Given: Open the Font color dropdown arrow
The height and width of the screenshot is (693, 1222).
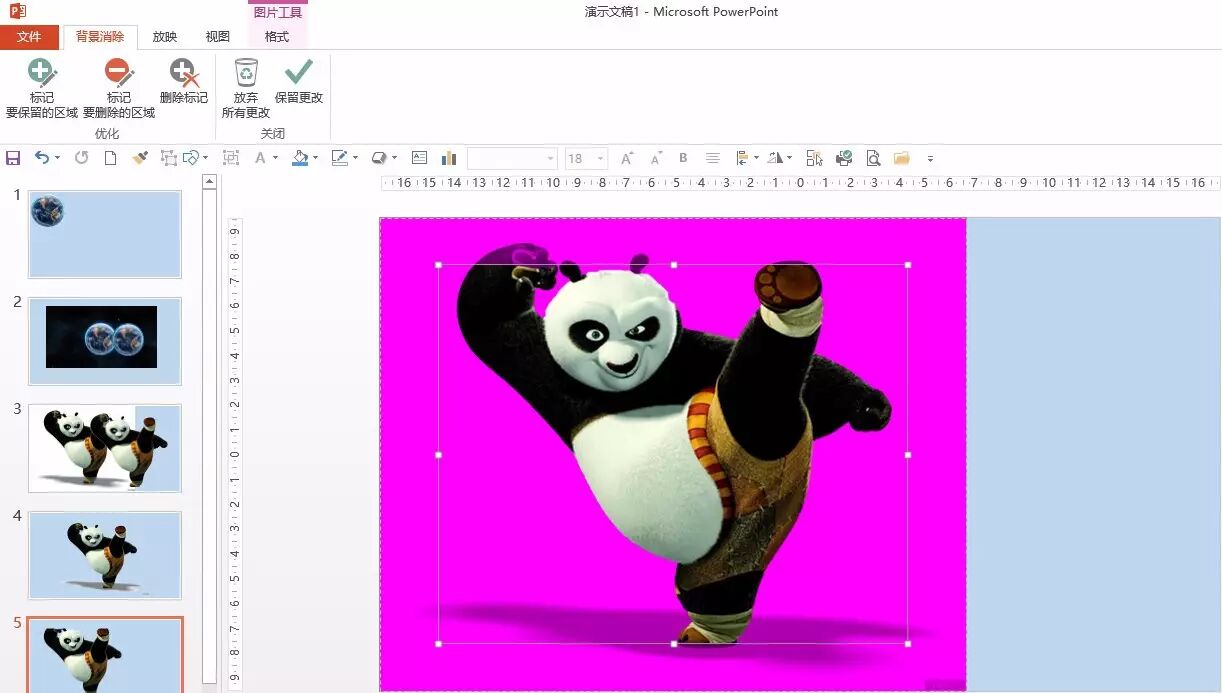Looking at the screenshot, I should 276,158.
